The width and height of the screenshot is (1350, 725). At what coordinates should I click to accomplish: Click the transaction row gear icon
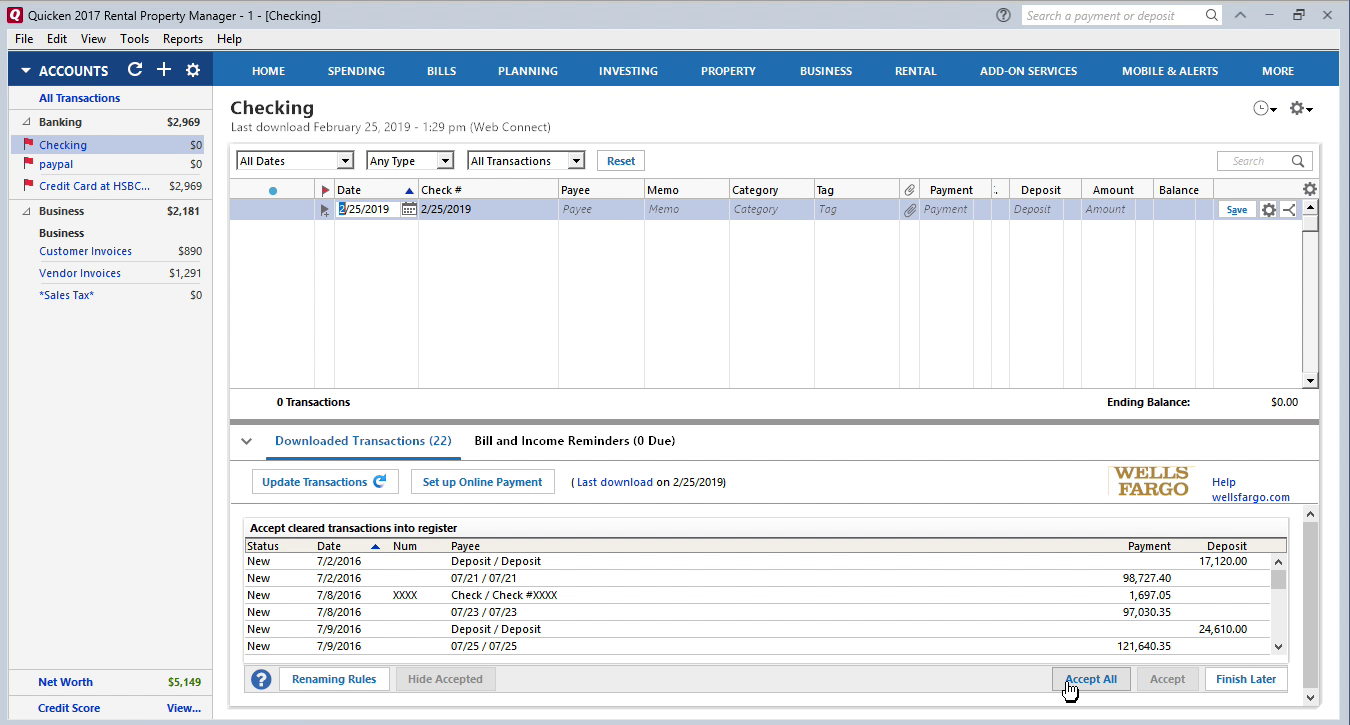[x=1269, y=209]
